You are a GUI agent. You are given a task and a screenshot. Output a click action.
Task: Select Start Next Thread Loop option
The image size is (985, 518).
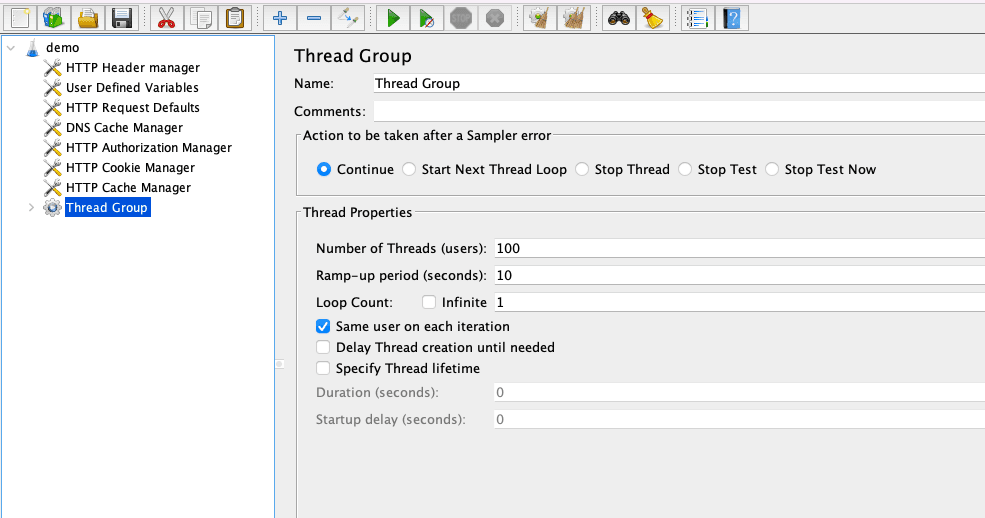[409, 170]
